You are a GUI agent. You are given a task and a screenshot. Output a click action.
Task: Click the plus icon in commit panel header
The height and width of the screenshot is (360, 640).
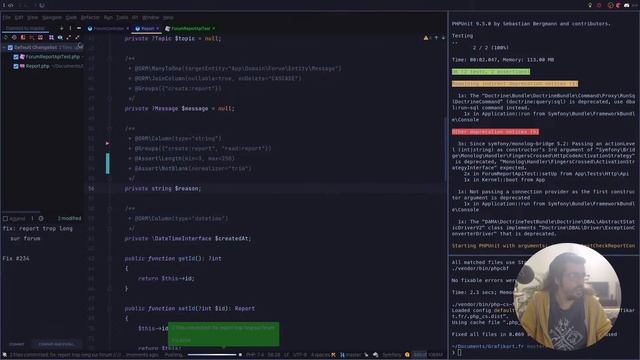(x=62, y=28)
